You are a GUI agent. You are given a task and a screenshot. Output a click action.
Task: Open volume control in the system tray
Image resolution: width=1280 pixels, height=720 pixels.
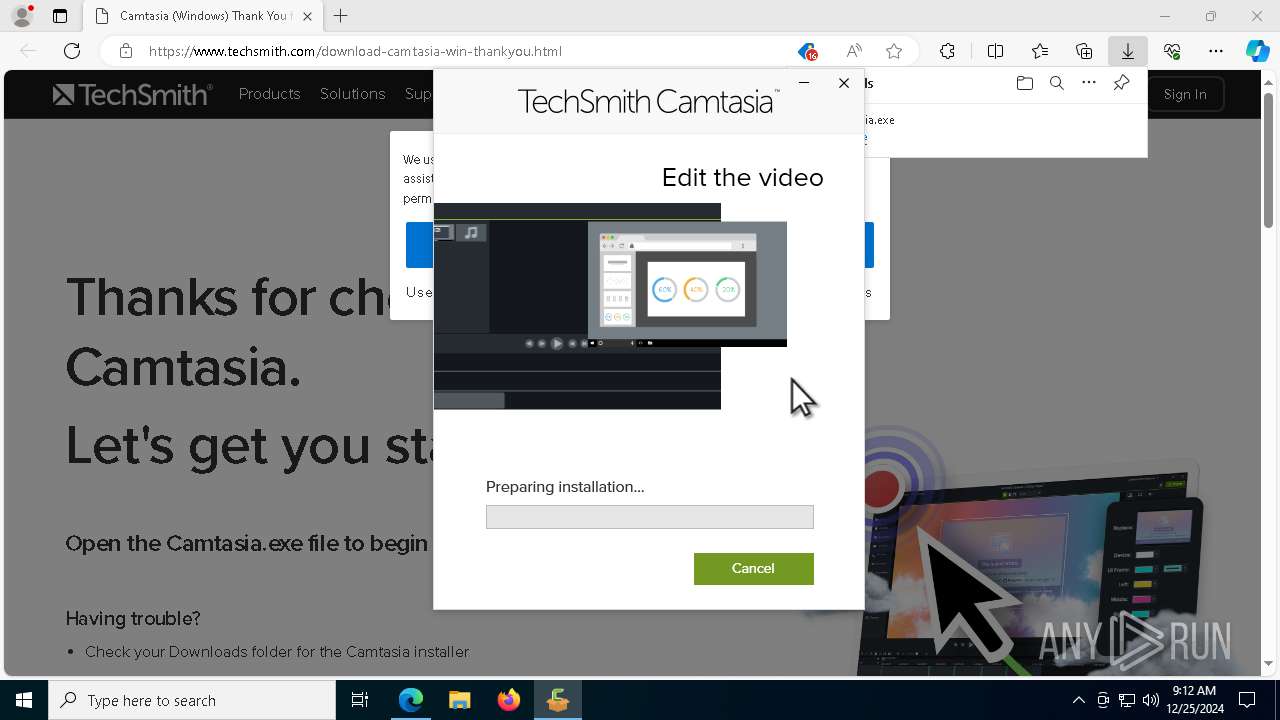pyautogui.click(x=1150, y=700)
